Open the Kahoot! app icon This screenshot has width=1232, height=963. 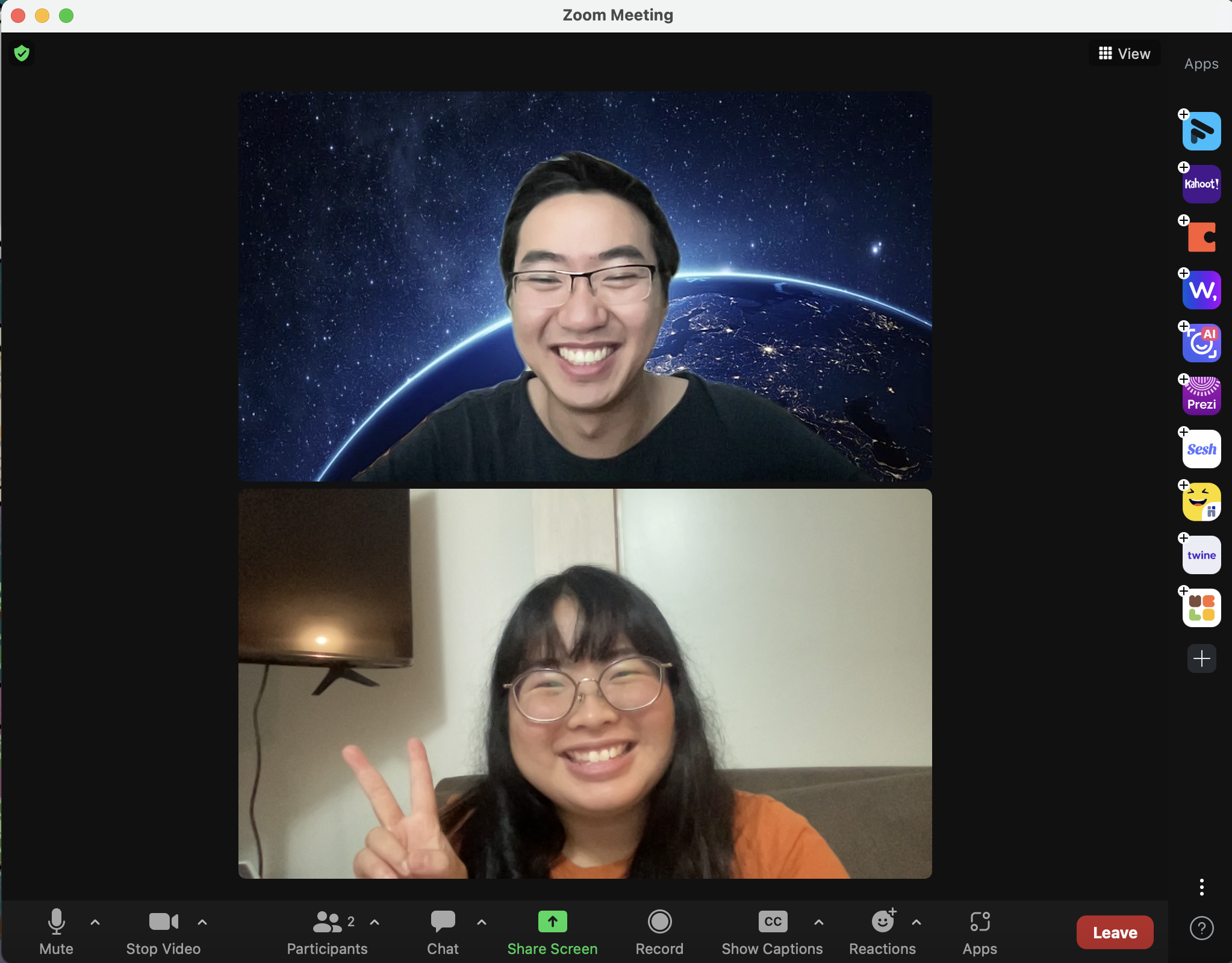point(1201,184)
